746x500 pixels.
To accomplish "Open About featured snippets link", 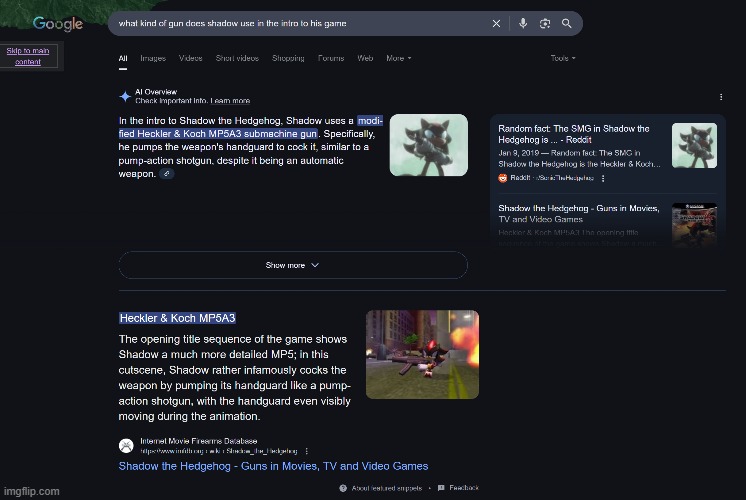I will (386, 488).
